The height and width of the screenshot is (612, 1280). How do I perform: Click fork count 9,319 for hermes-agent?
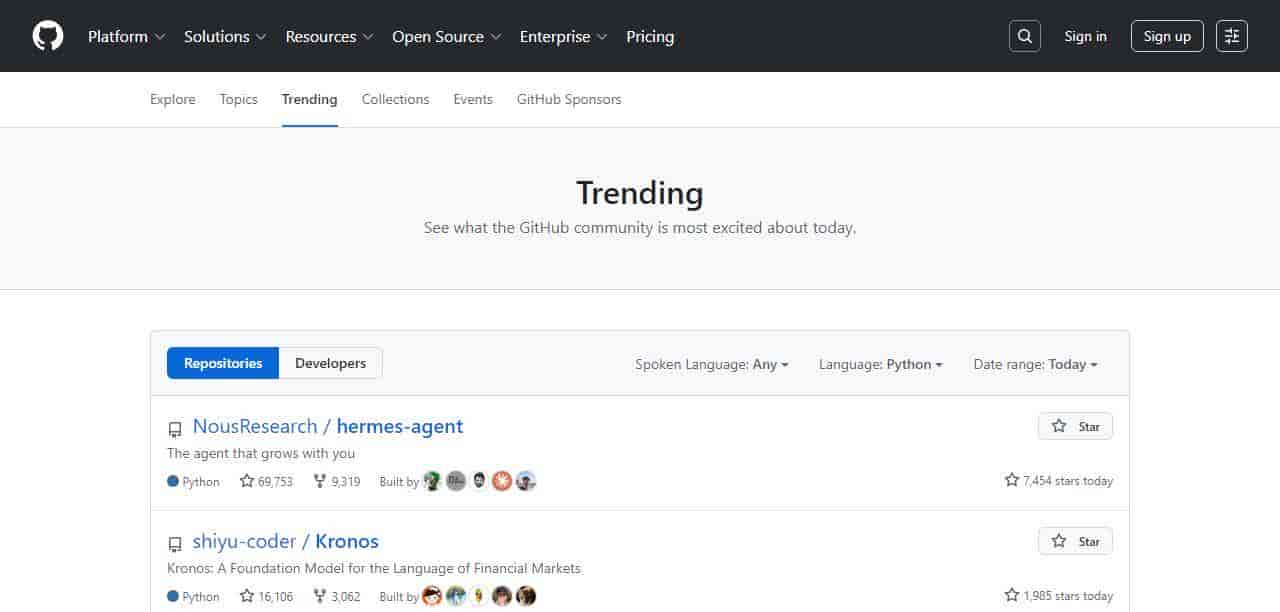(336, 481)
